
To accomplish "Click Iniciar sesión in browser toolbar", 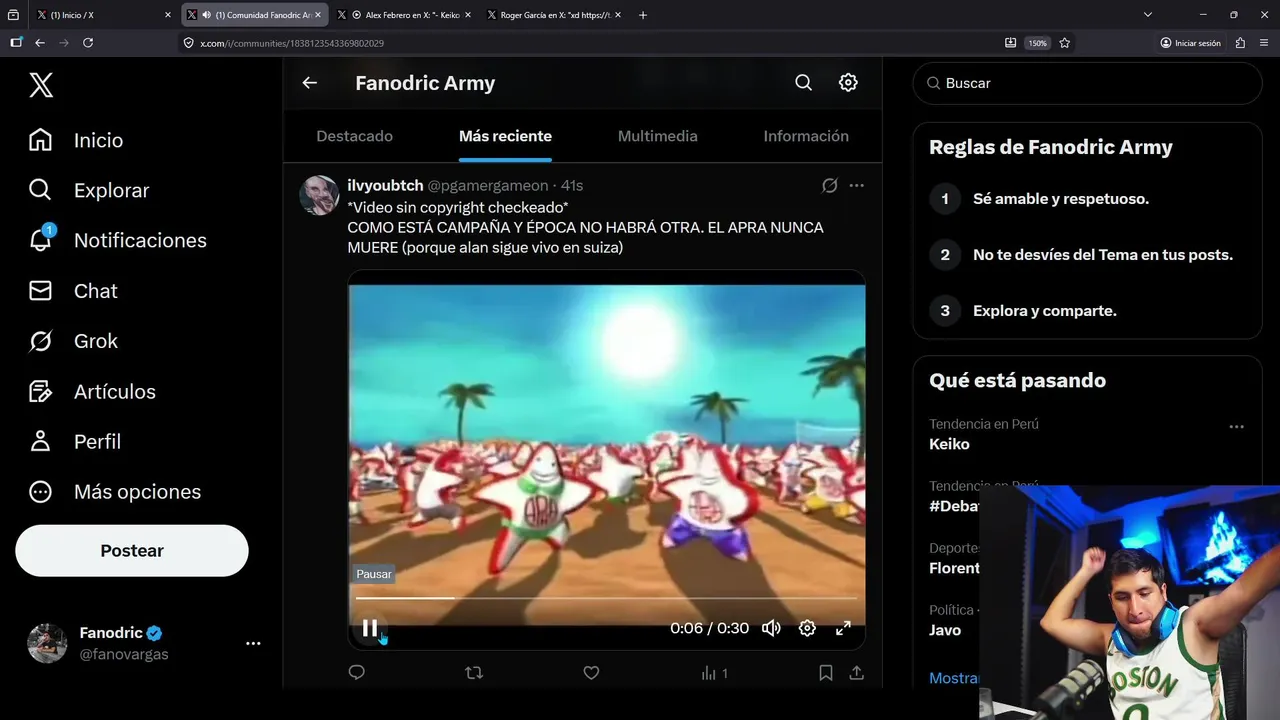I will pos(1191,43).
